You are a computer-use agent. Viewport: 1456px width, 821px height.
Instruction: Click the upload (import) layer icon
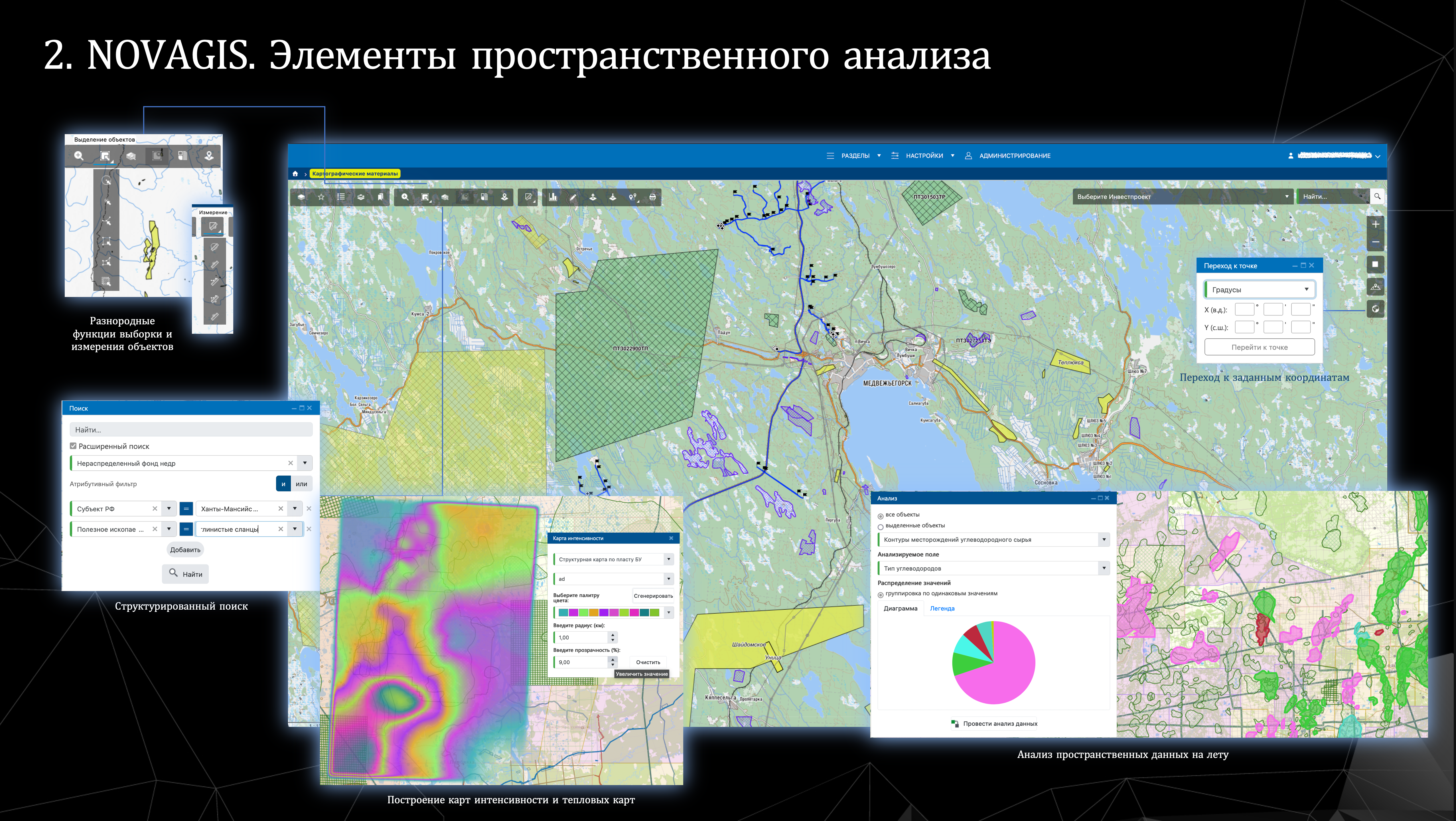point(593,197)
